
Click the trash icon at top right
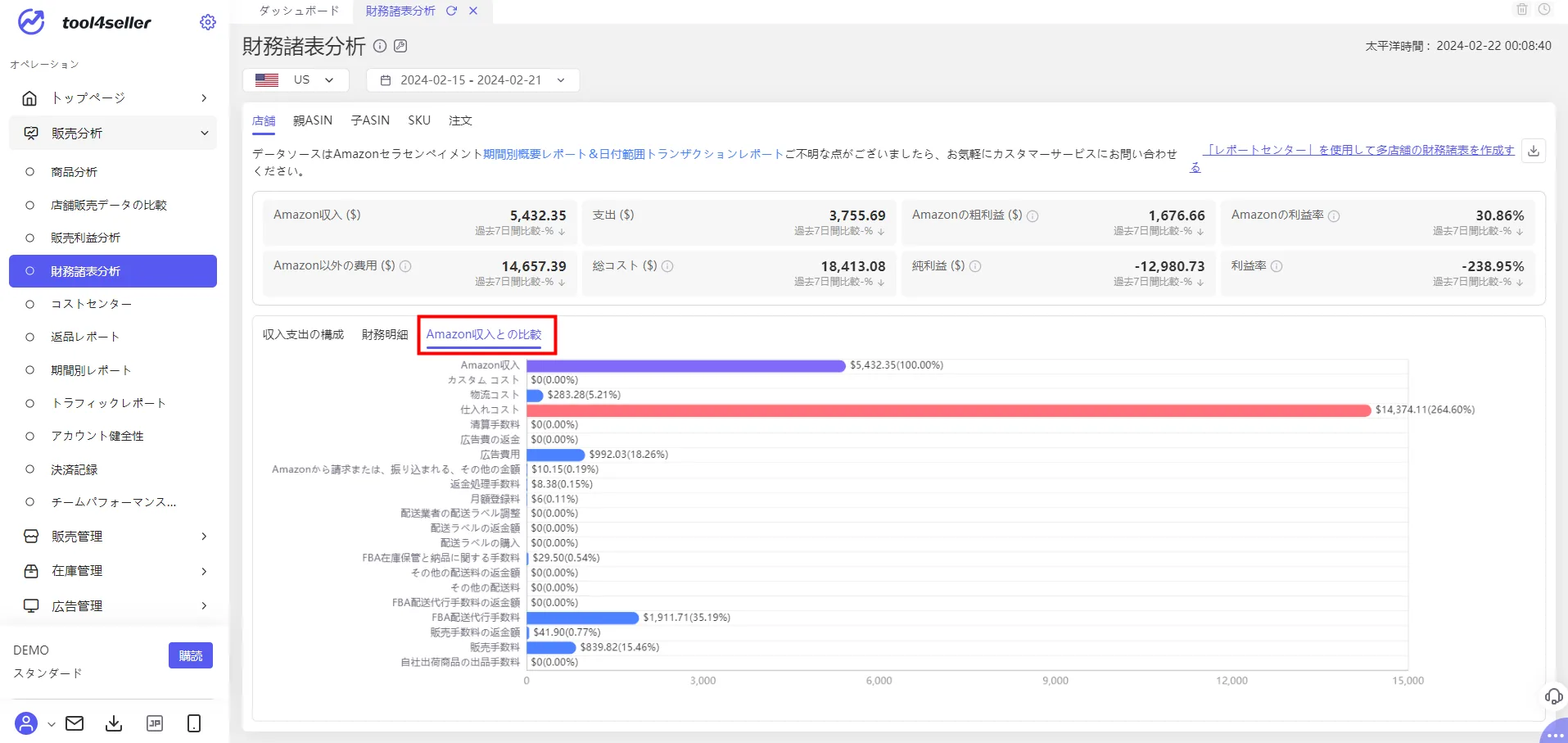tap(1522, 9)
